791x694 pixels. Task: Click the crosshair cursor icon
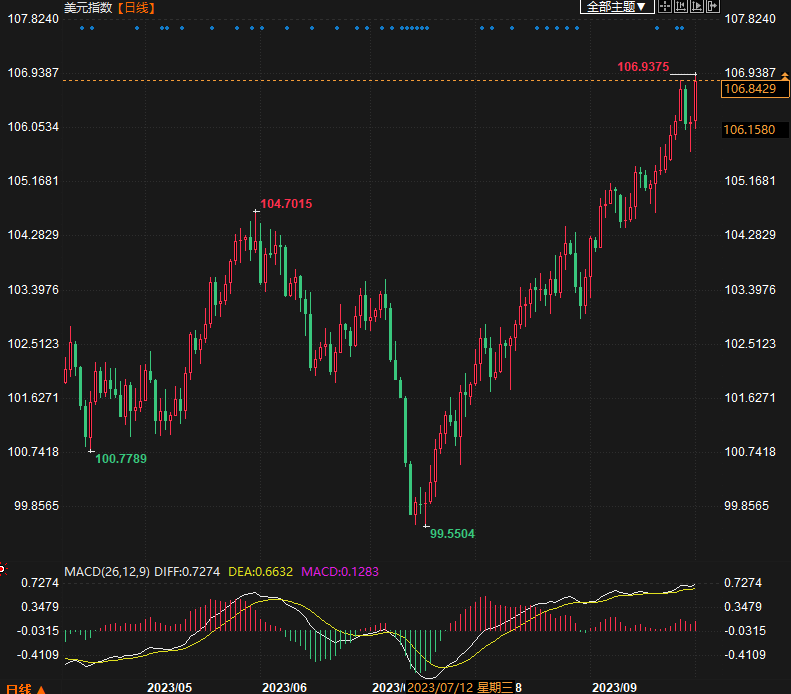(x=665, y=7)
